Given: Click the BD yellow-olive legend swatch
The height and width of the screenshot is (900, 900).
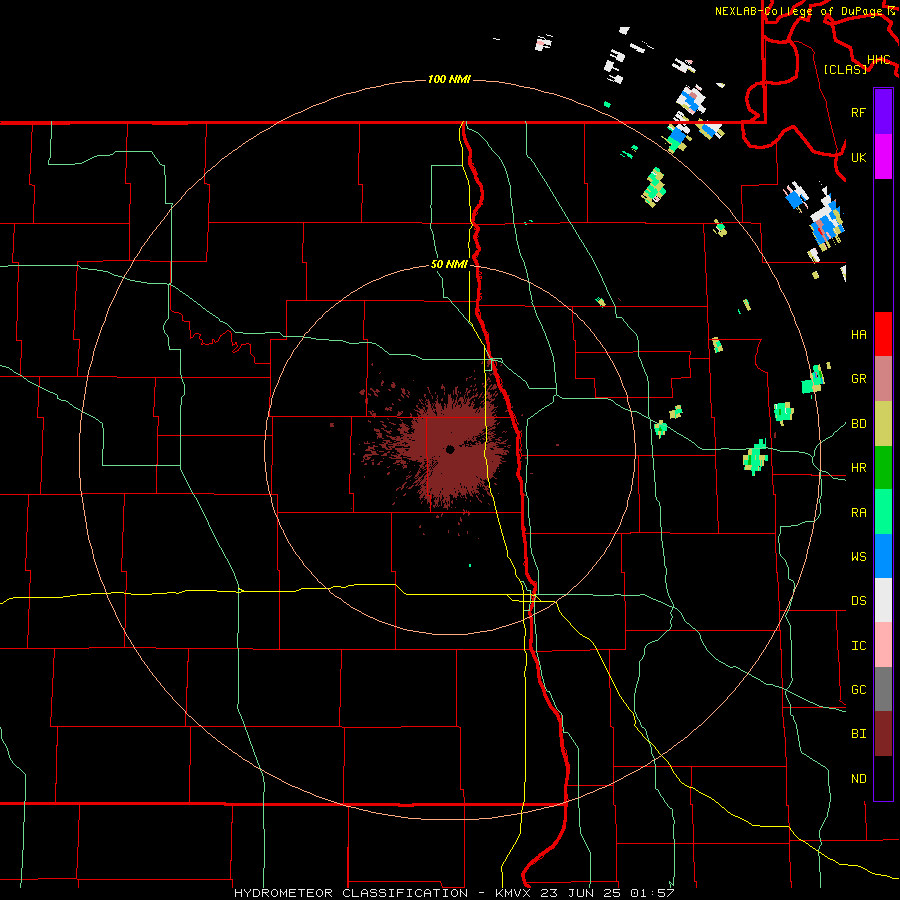Looking at the screenshot, I should pos(883,424).
